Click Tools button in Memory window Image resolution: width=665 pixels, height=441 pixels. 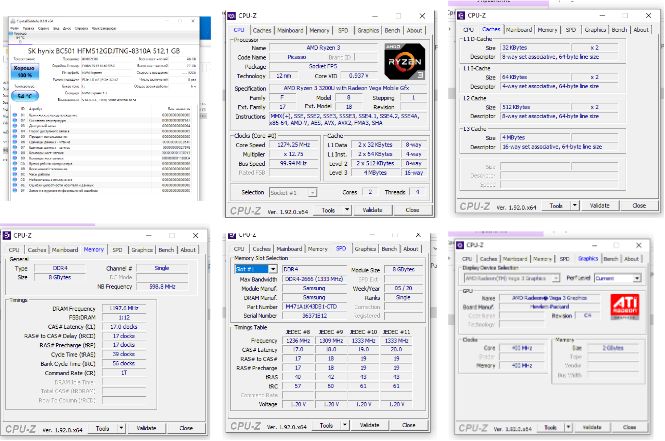point(103,428)
